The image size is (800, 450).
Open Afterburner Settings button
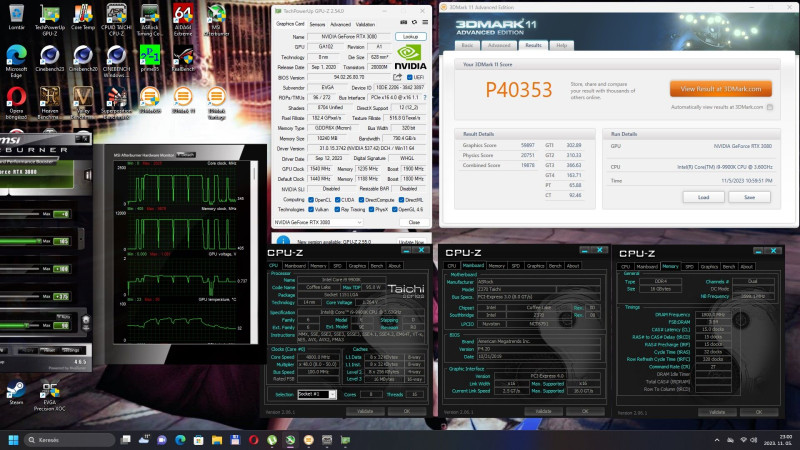coord(71,351)
